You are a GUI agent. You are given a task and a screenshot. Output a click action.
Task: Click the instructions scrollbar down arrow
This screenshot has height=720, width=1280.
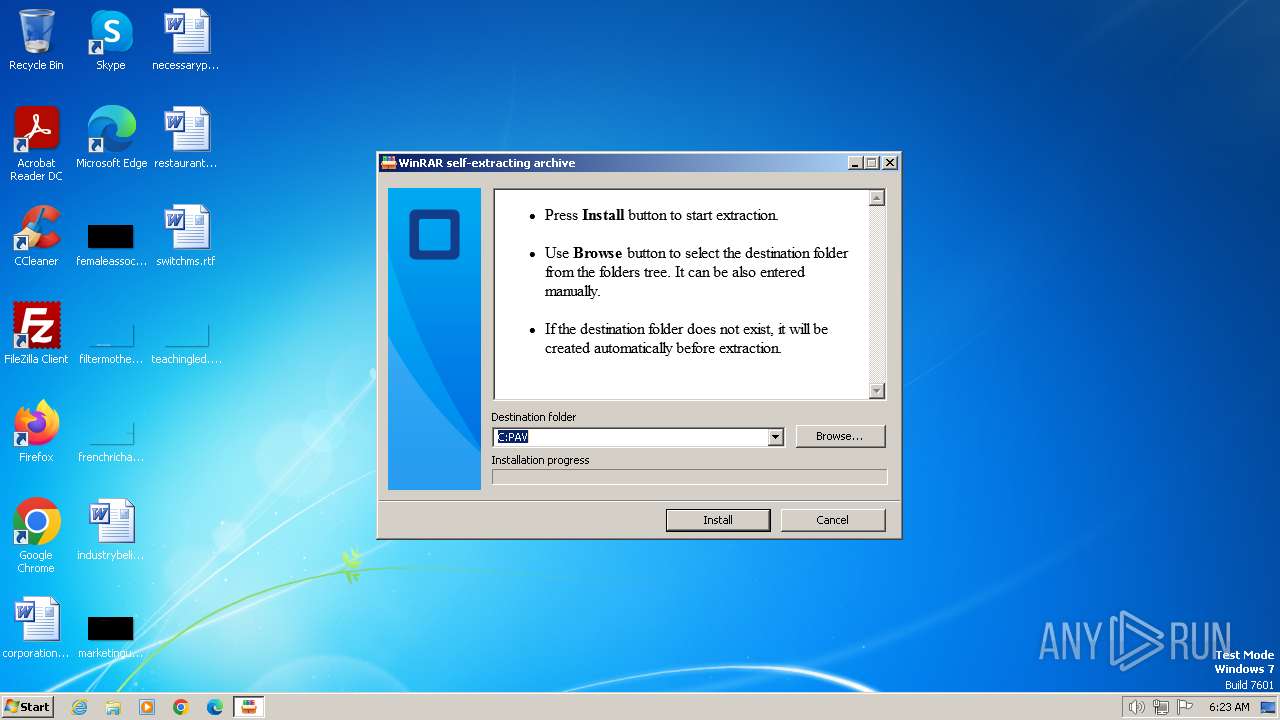click(x=877, y=391)
